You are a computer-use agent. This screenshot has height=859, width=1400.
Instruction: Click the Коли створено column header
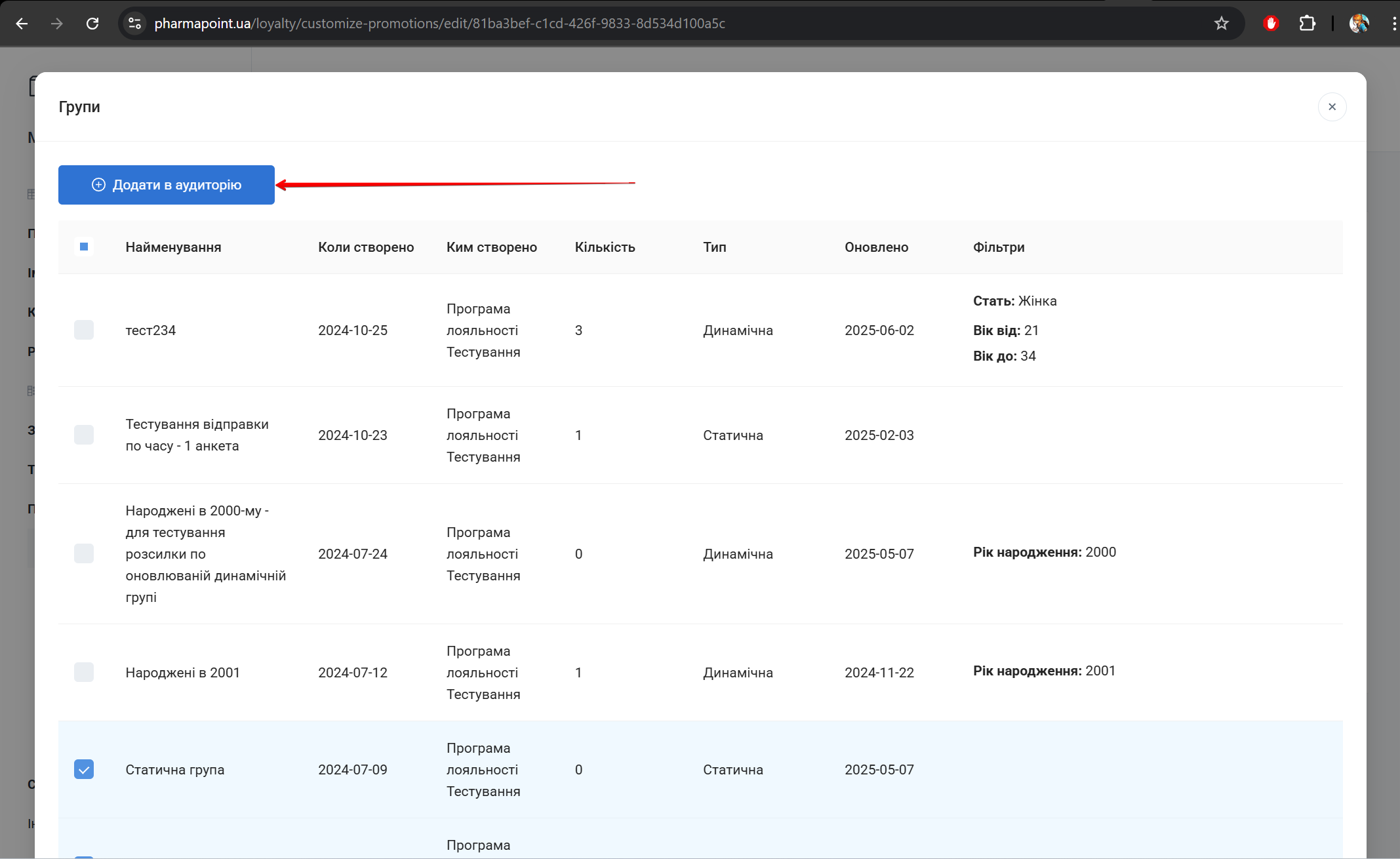[x=366, y=247]
